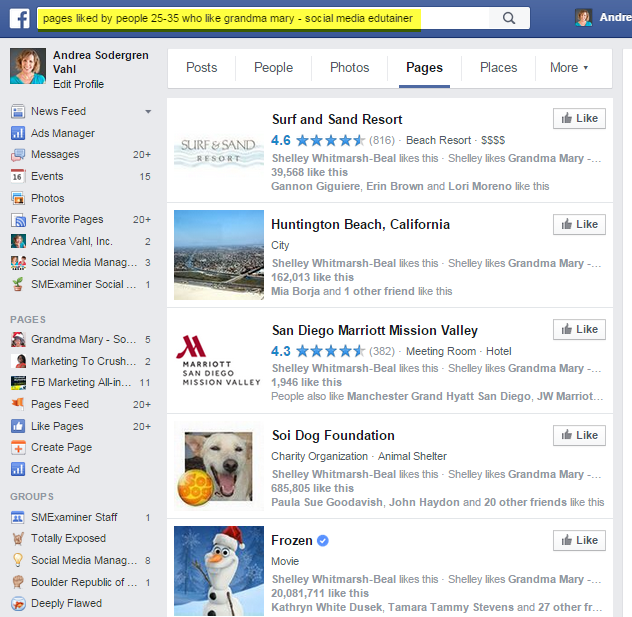632x617 pixels.
Task: Switch to the People tab
Action: point(273,68)
